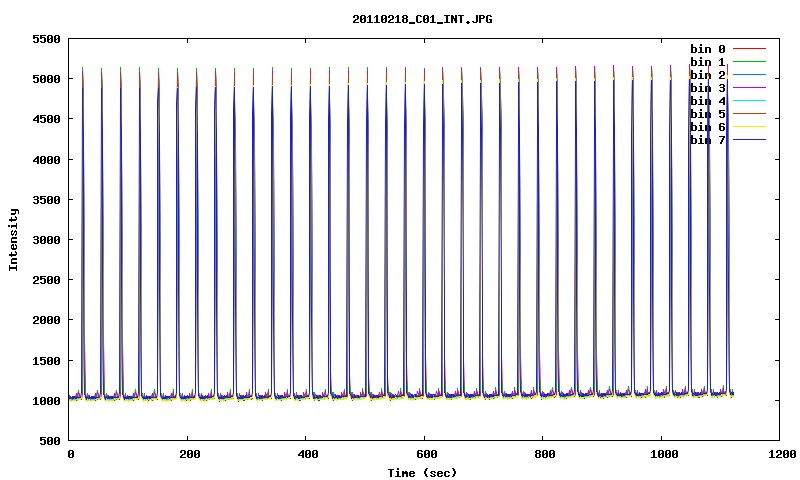The width and height of the screenshot is (800, 480).
Task: Click the 4500 y-axis tick label
Action: 46,119
